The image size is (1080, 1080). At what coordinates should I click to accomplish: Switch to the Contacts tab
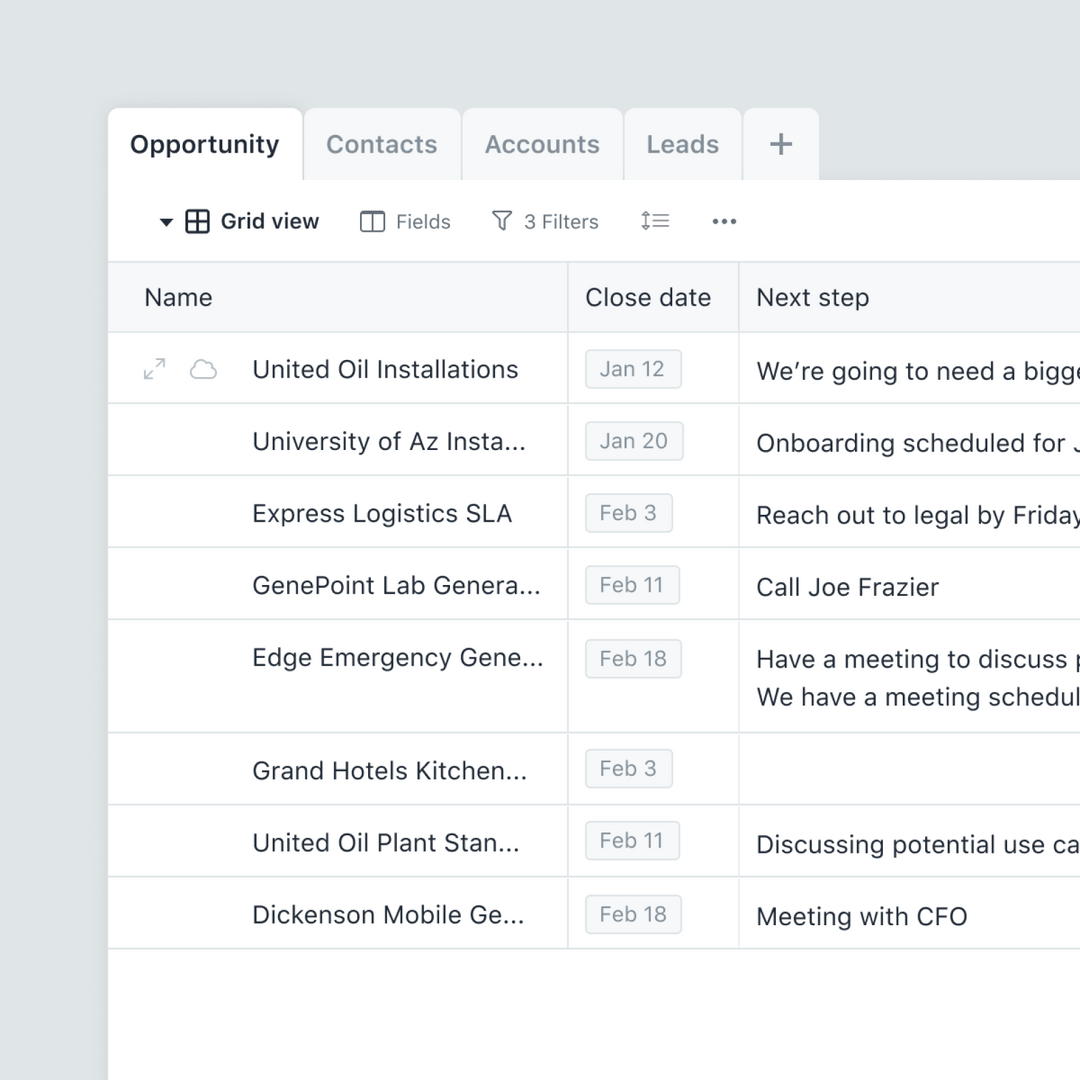pos(381,143)
